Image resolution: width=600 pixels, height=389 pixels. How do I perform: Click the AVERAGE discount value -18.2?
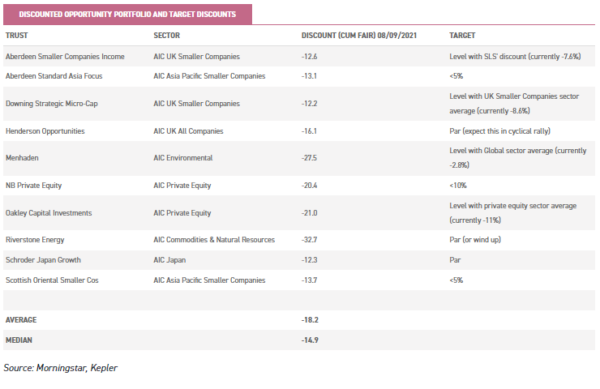point(310,320)
